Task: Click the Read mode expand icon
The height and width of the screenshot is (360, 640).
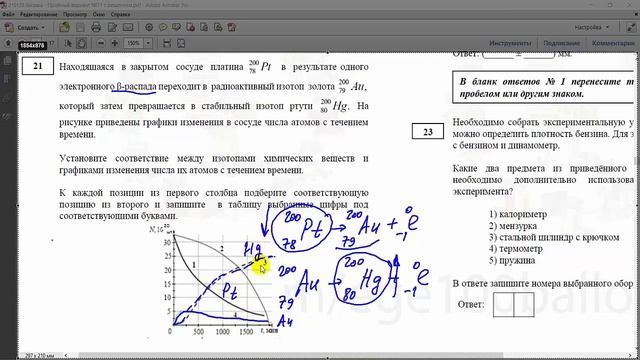Action: [x=632, y=27]
